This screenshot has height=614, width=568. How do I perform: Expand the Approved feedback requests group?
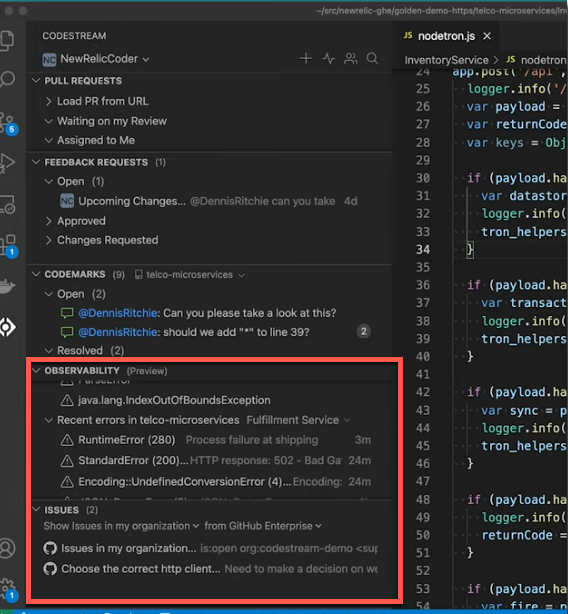pos(49,221)
